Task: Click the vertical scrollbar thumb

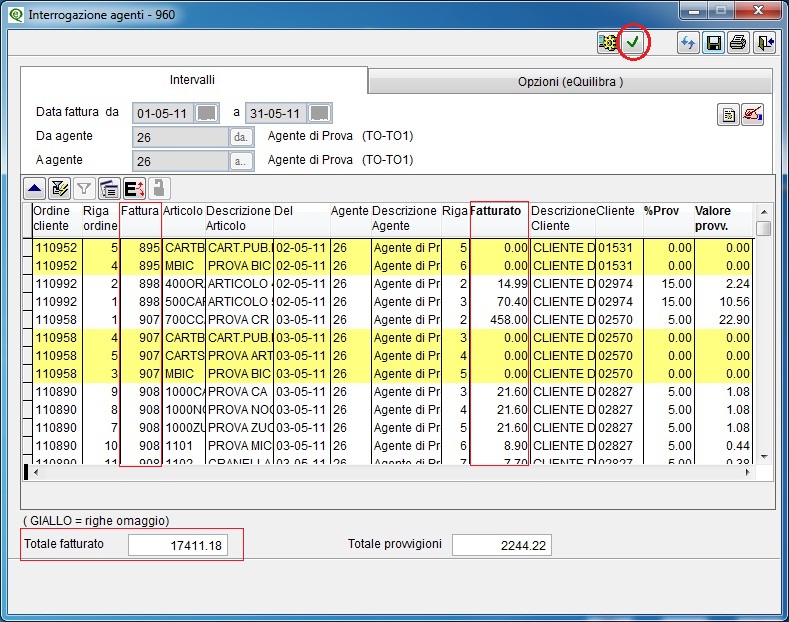Action: point(764,228)
